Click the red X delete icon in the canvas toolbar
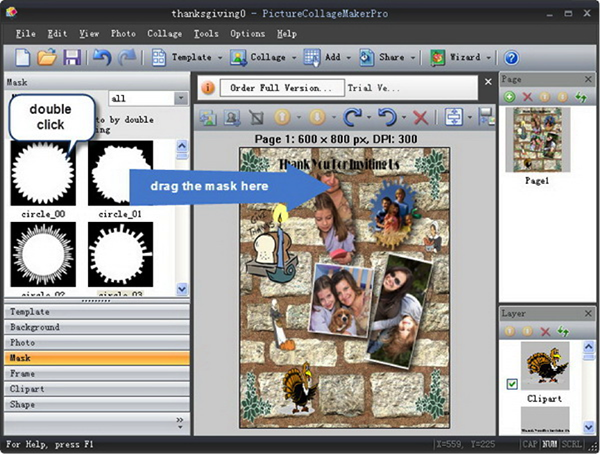This screenshot has height=454, width=600. click(x=420, y=117)
